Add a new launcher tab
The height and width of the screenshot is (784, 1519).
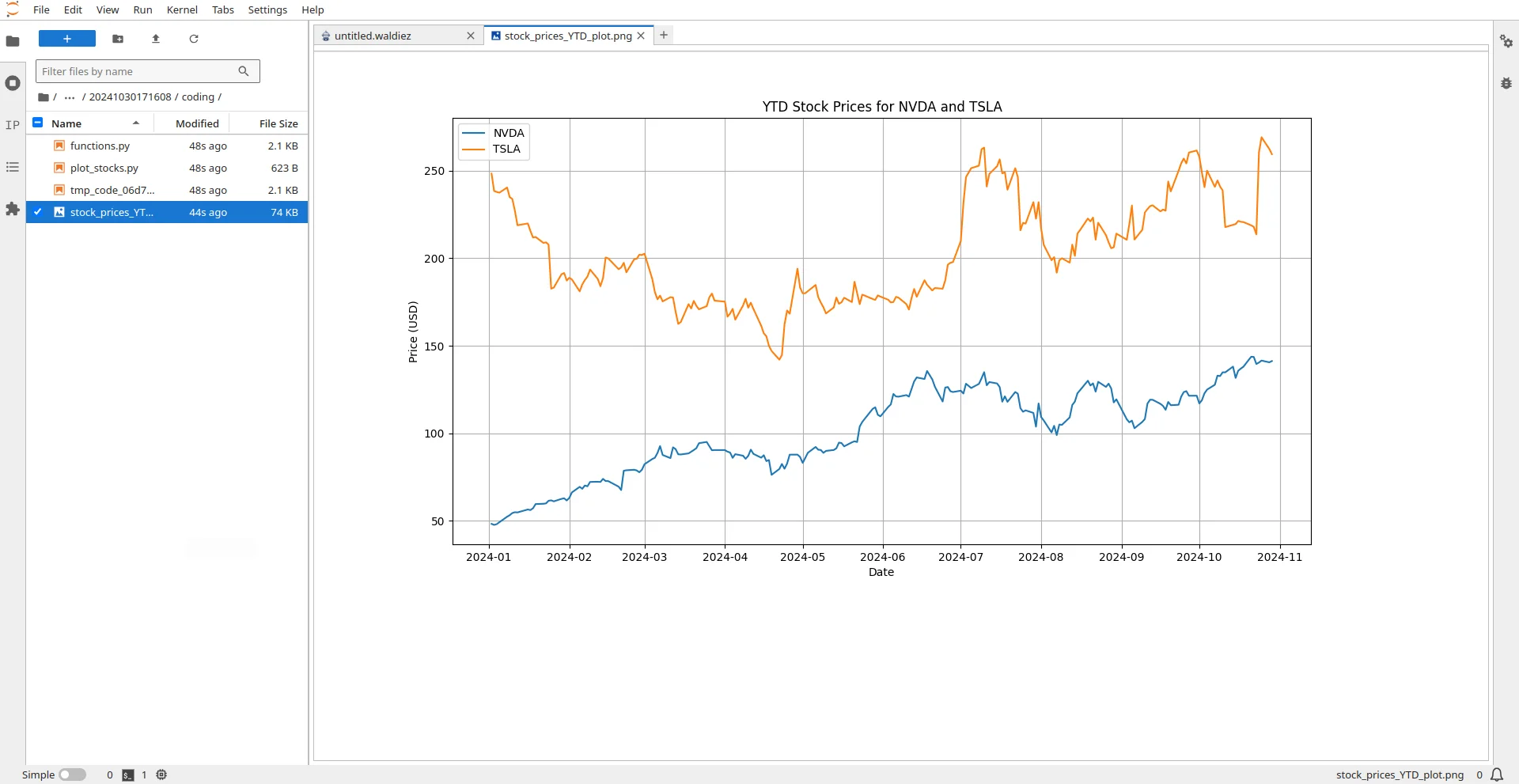664,35
